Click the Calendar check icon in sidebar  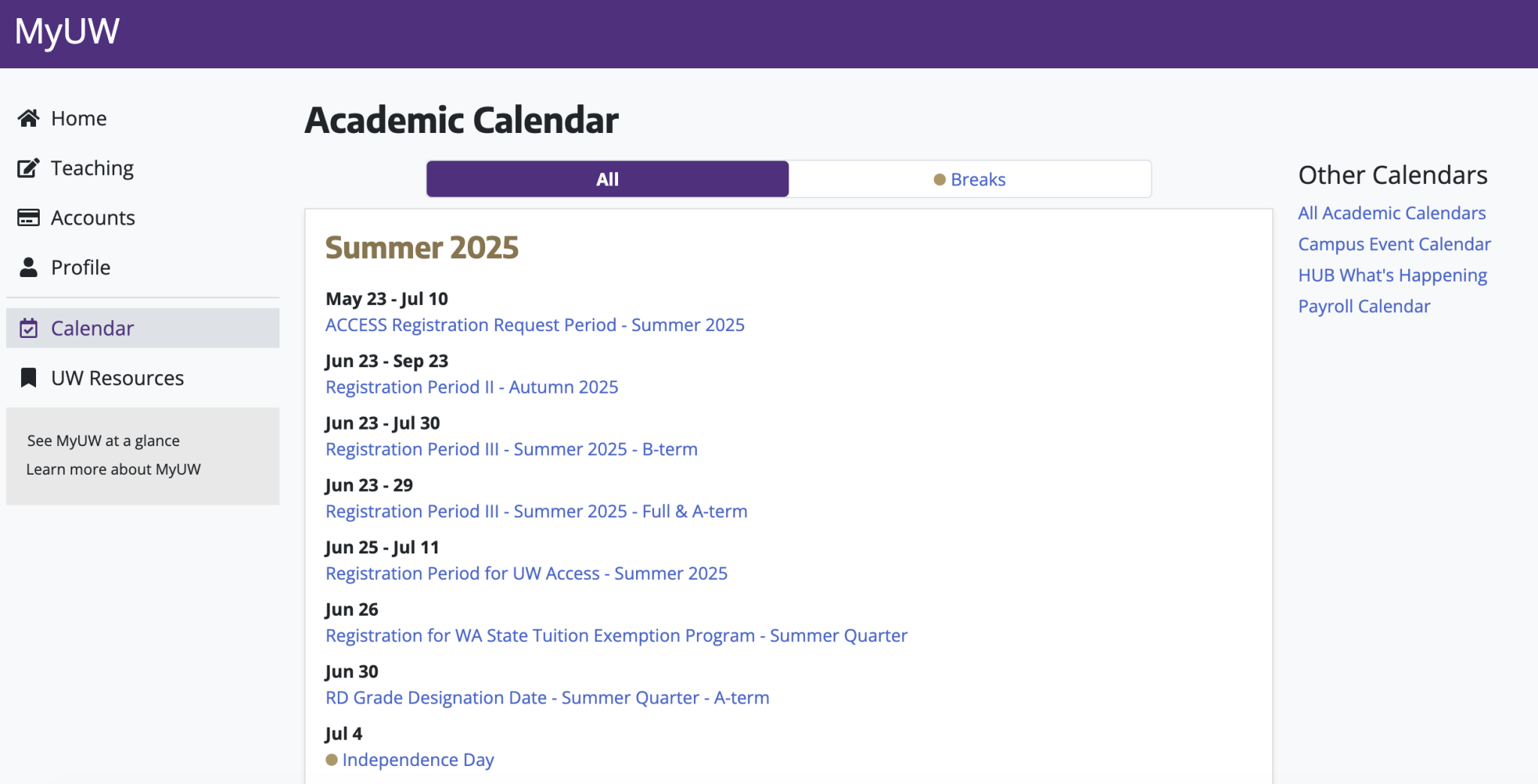pyautogui.click(x=29, y=328)
